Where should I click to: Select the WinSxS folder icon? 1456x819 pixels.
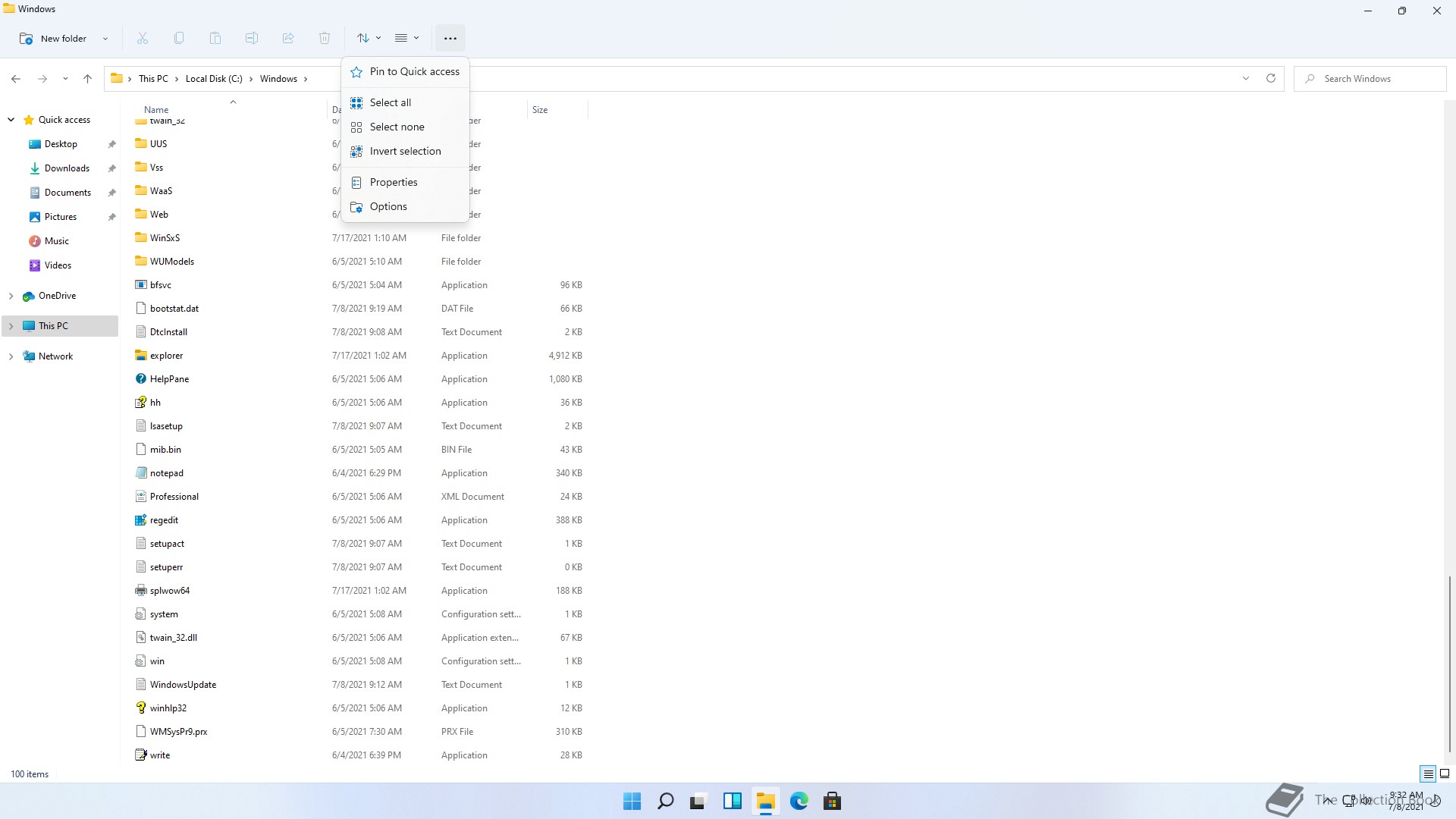(x=140, y=237)
